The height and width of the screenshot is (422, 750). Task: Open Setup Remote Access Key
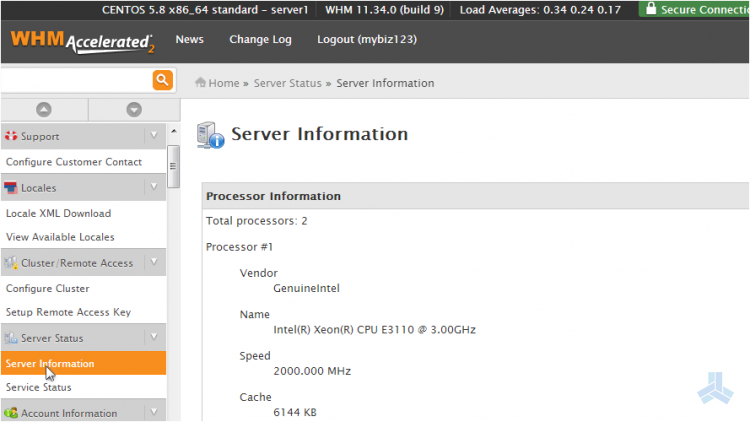(x=68, y=312)
